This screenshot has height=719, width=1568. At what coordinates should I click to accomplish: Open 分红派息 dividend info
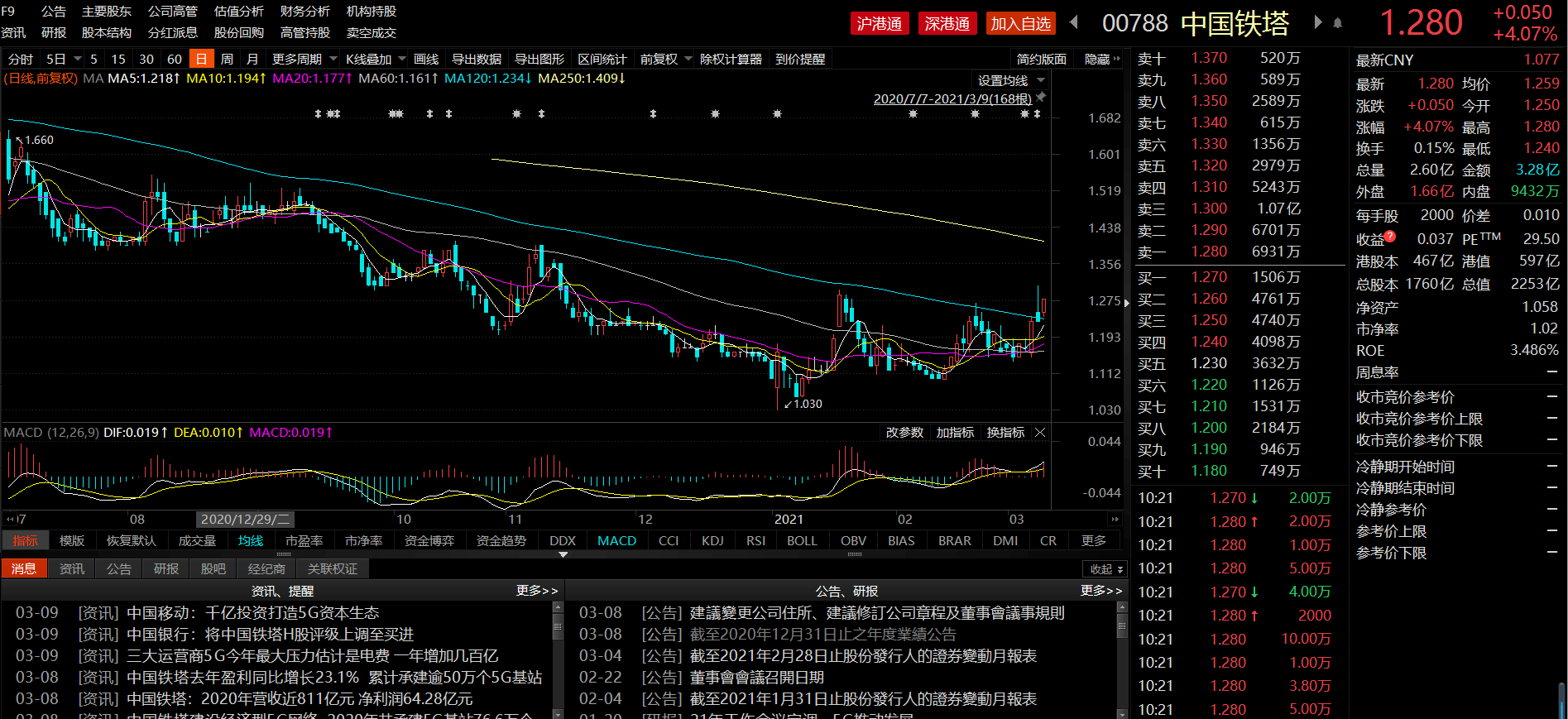pos(173,33)
